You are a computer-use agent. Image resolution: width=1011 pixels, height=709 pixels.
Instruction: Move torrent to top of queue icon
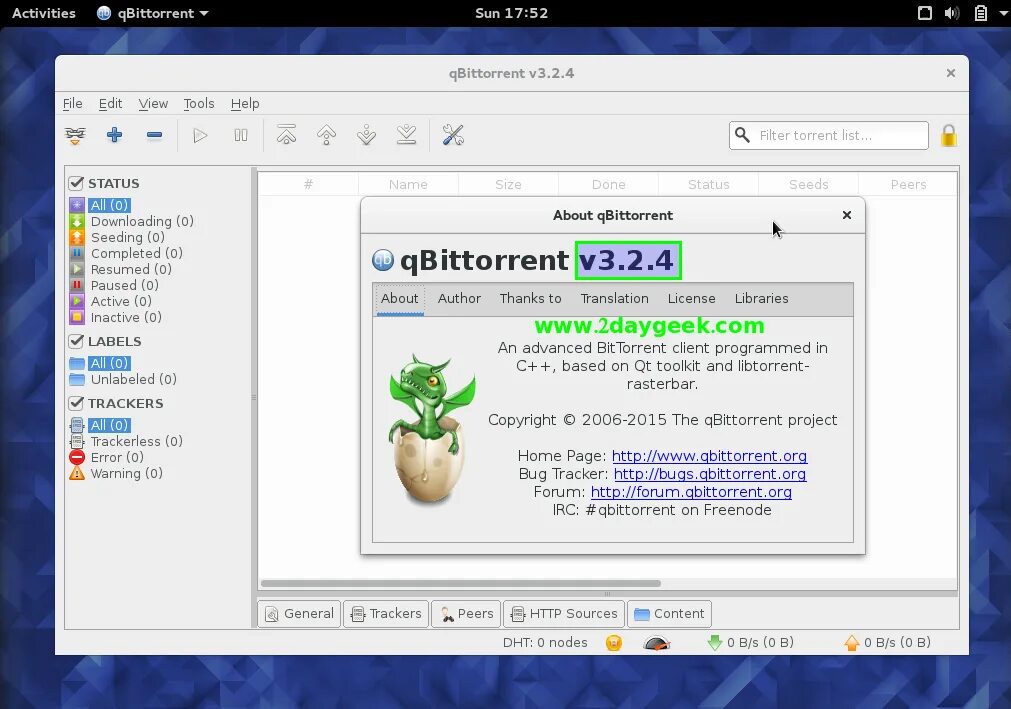coord(286,135)
